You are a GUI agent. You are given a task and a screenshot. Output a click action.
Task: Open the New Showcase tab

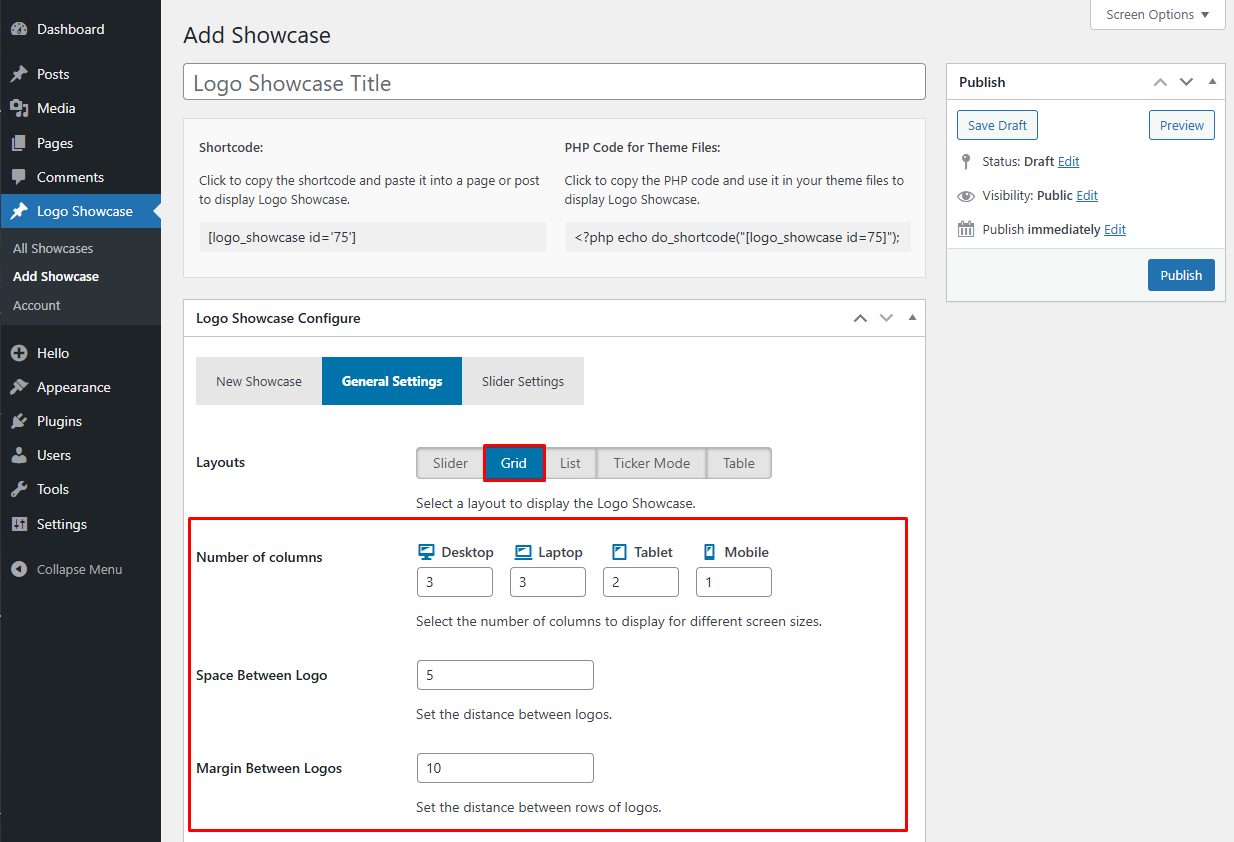coord(258,382)
